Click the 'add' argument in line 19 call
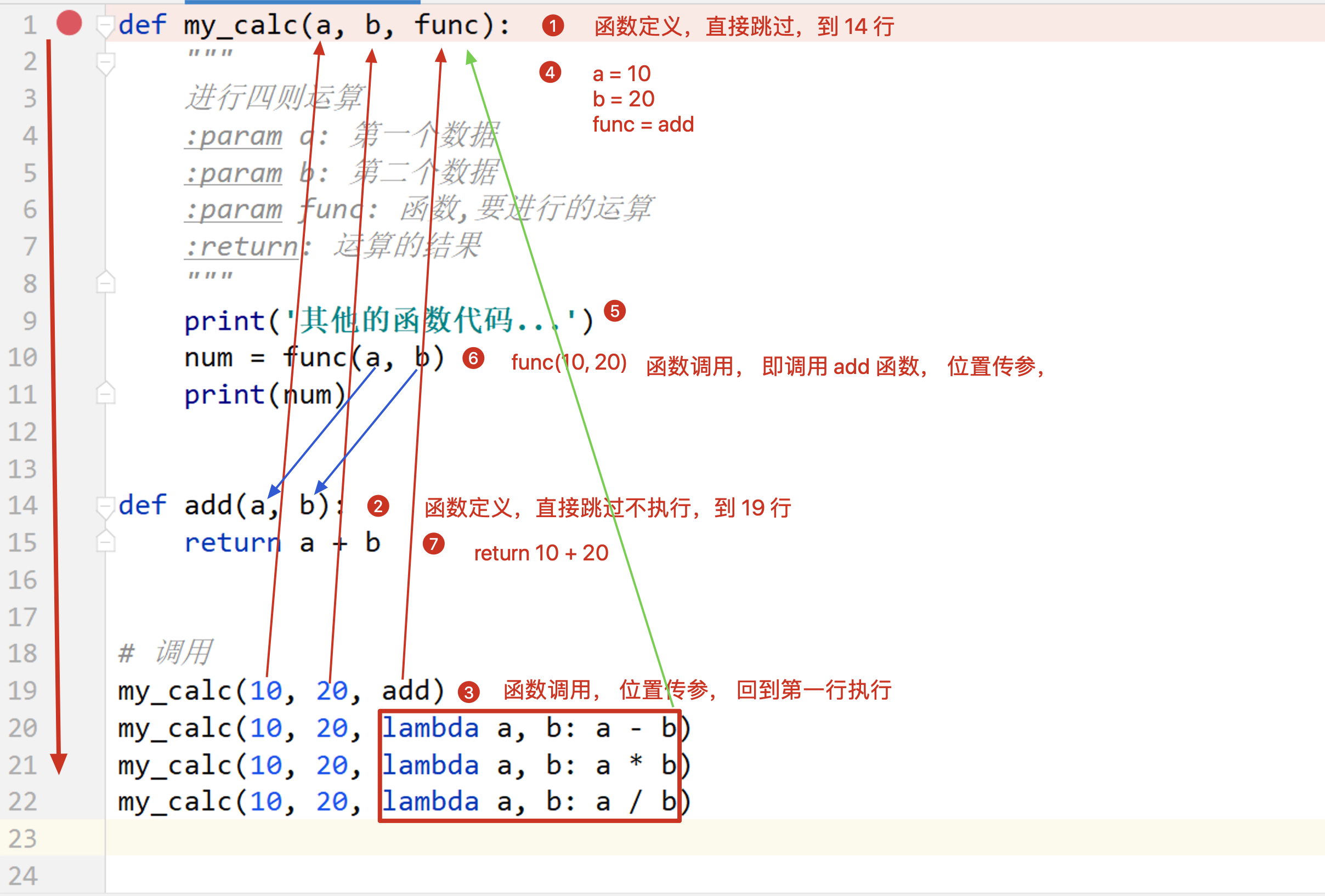The image size is (1325, 896). tap(405, 691)
